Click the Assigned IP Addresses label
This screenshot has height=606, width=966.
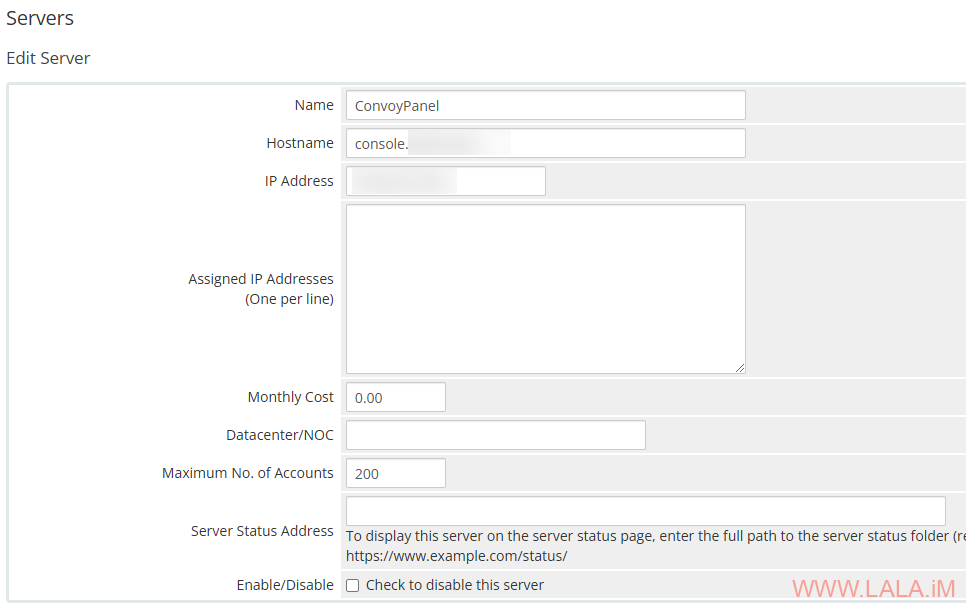(x=261, y=279)
